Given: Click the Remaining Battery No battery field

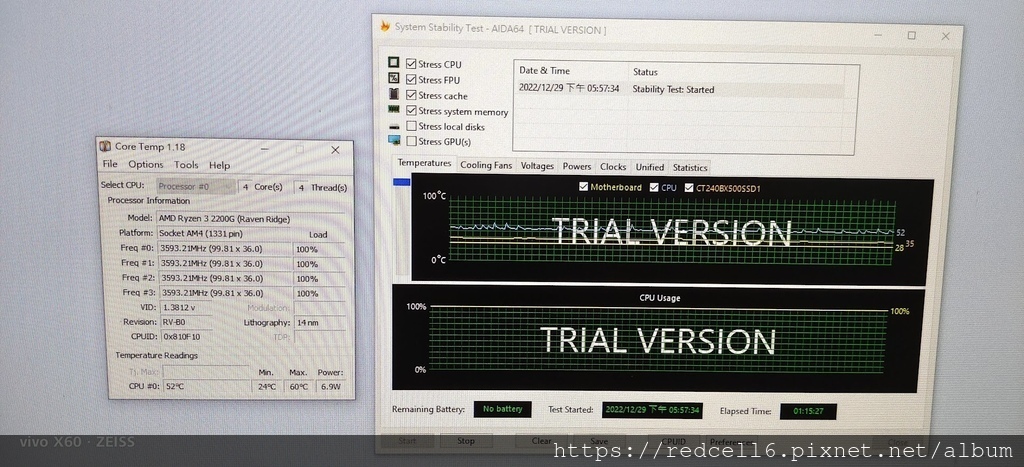Looking at the screenshot, I should pos(502,409).
